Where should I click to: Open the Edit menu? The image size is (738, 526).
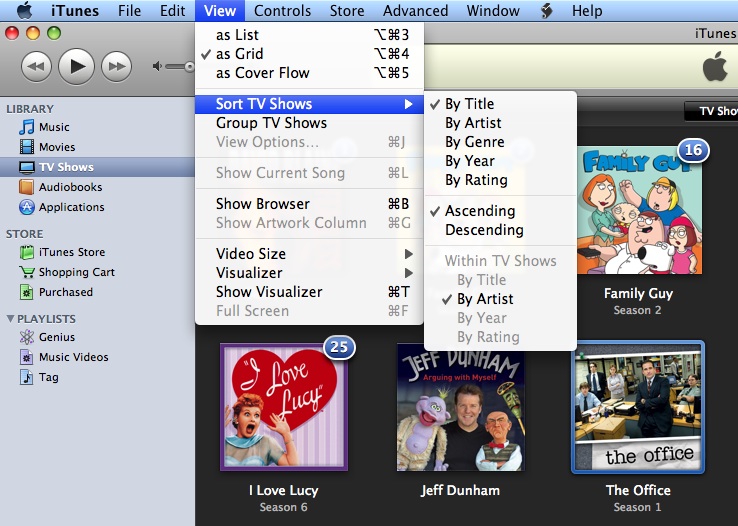pos(173,10)
